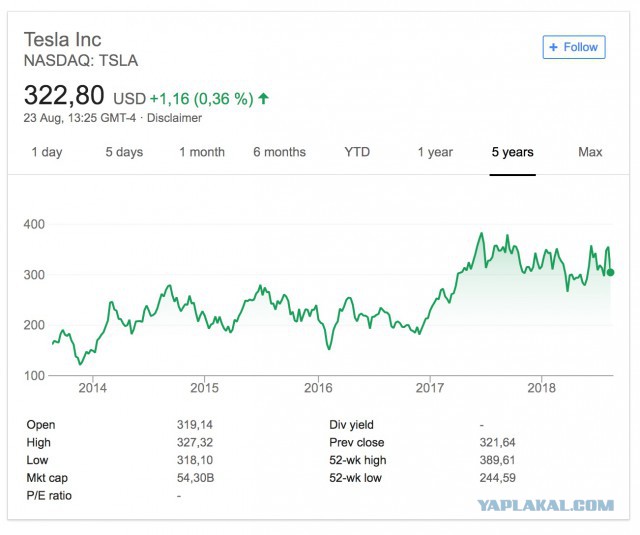Choose the 1 year range tab

pyautogui.click(x=435, y=152)
